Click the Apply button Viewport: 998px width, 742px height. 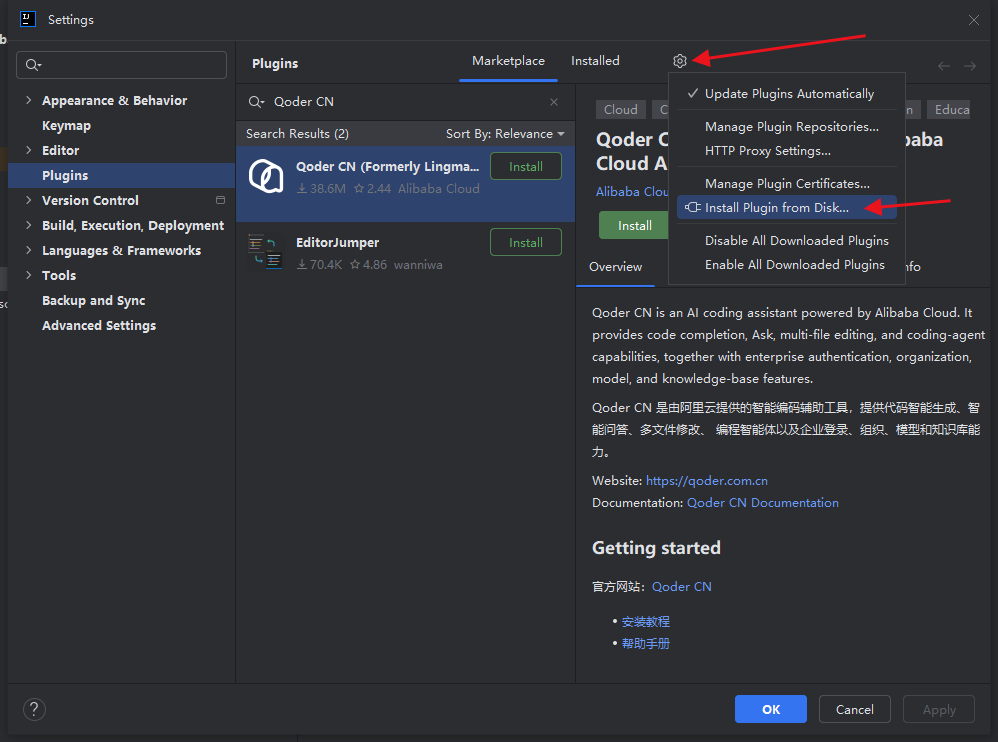939,709
